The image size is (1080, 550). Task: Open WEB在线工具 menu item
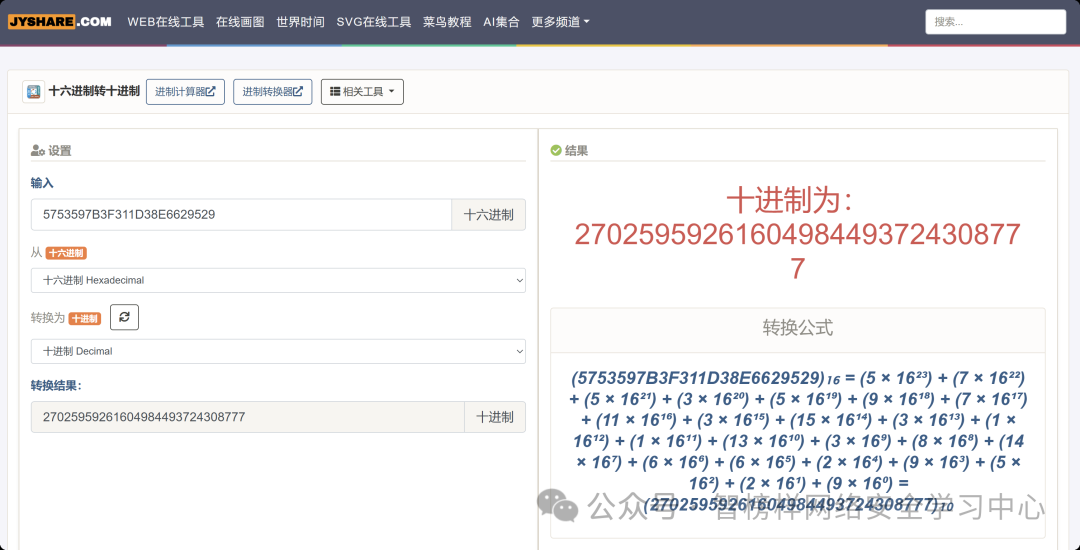[x=166, y=21]
